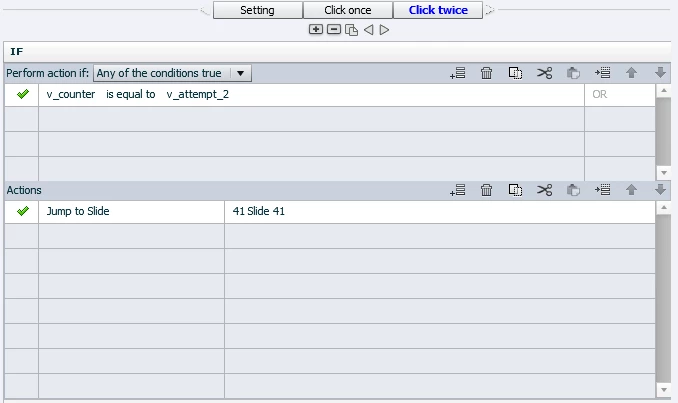Move action down arrow

[x=660, y=189]
